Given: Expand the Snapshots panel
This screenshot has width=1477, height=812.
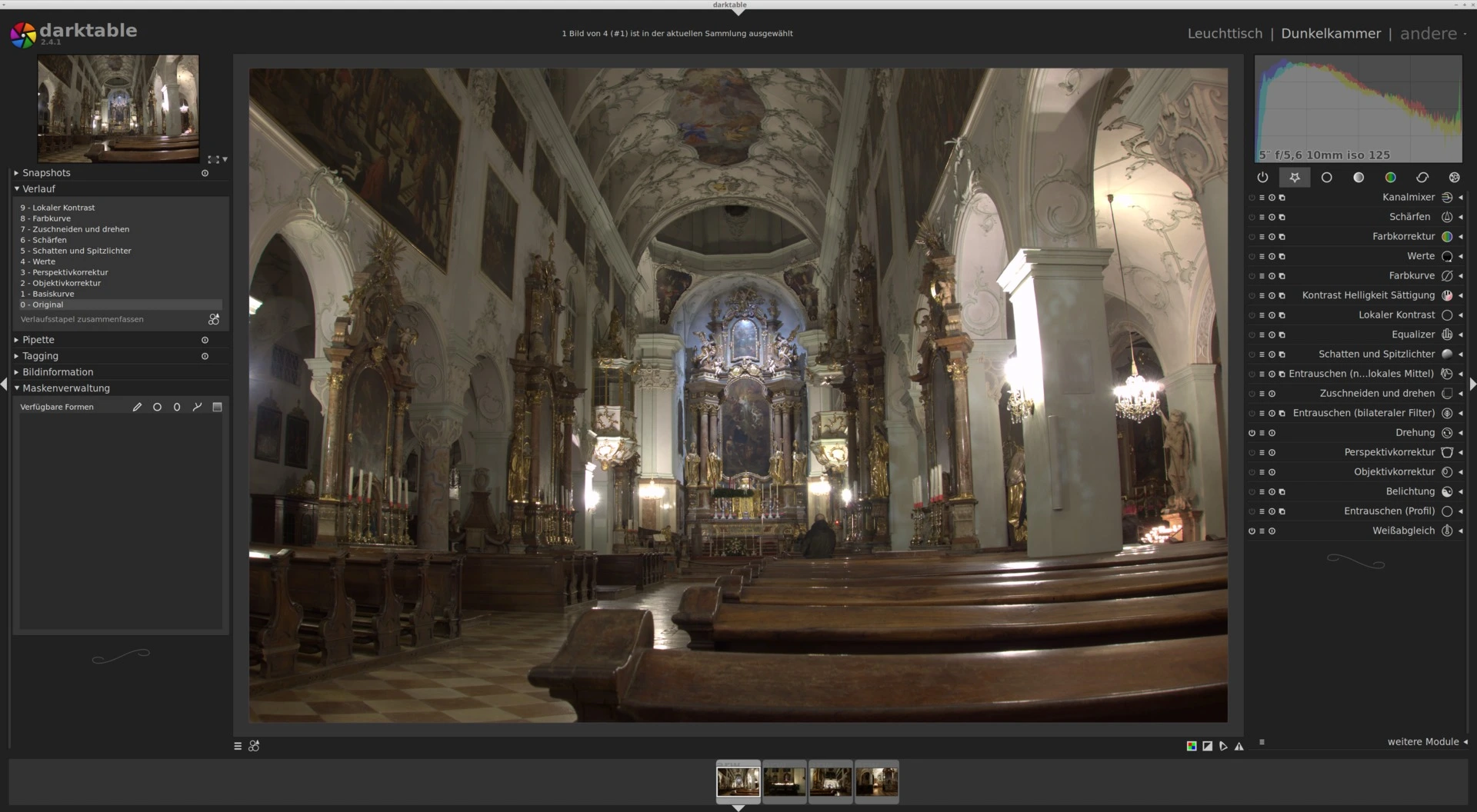Looking at the screenshot, I should (46, 173).
